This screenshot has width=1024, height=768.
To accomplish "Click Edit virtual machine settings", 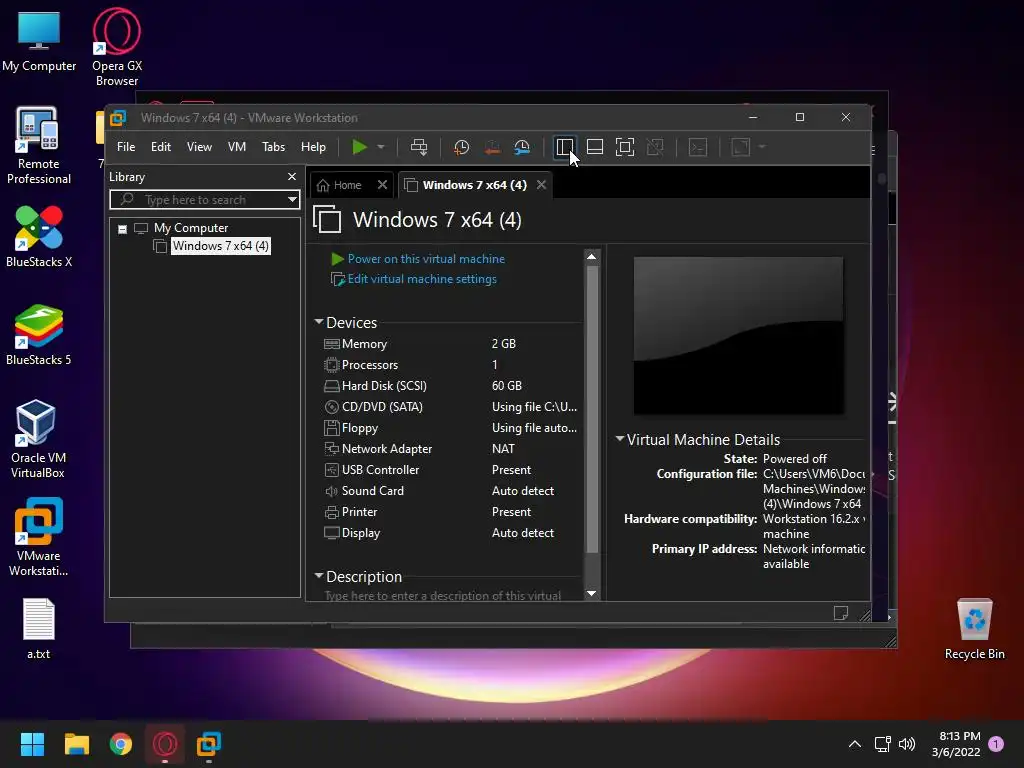I will pyautogui.click(x=422, y=280).
